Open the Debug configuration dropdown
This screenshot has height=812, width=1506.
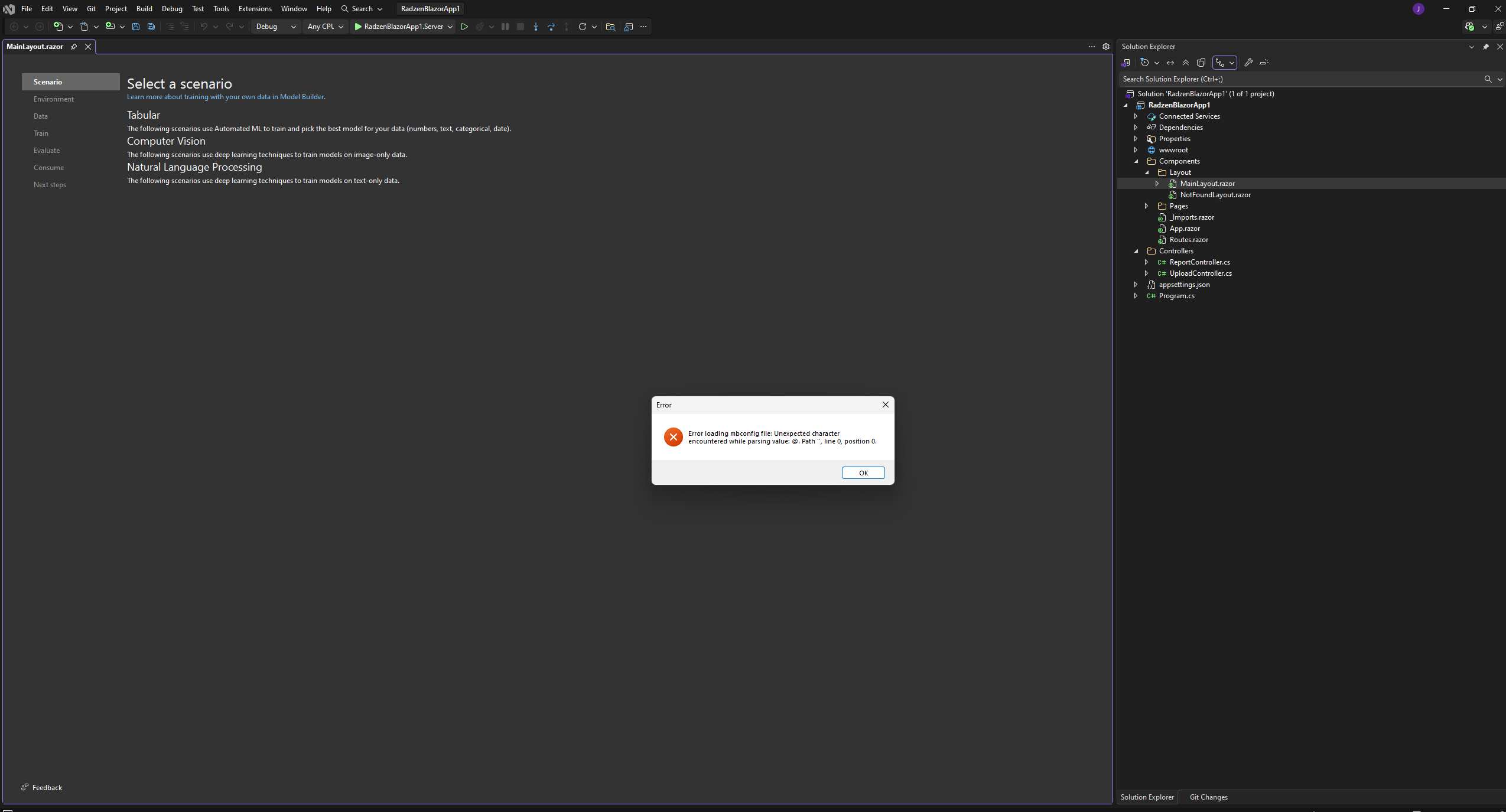coord(275,27)
